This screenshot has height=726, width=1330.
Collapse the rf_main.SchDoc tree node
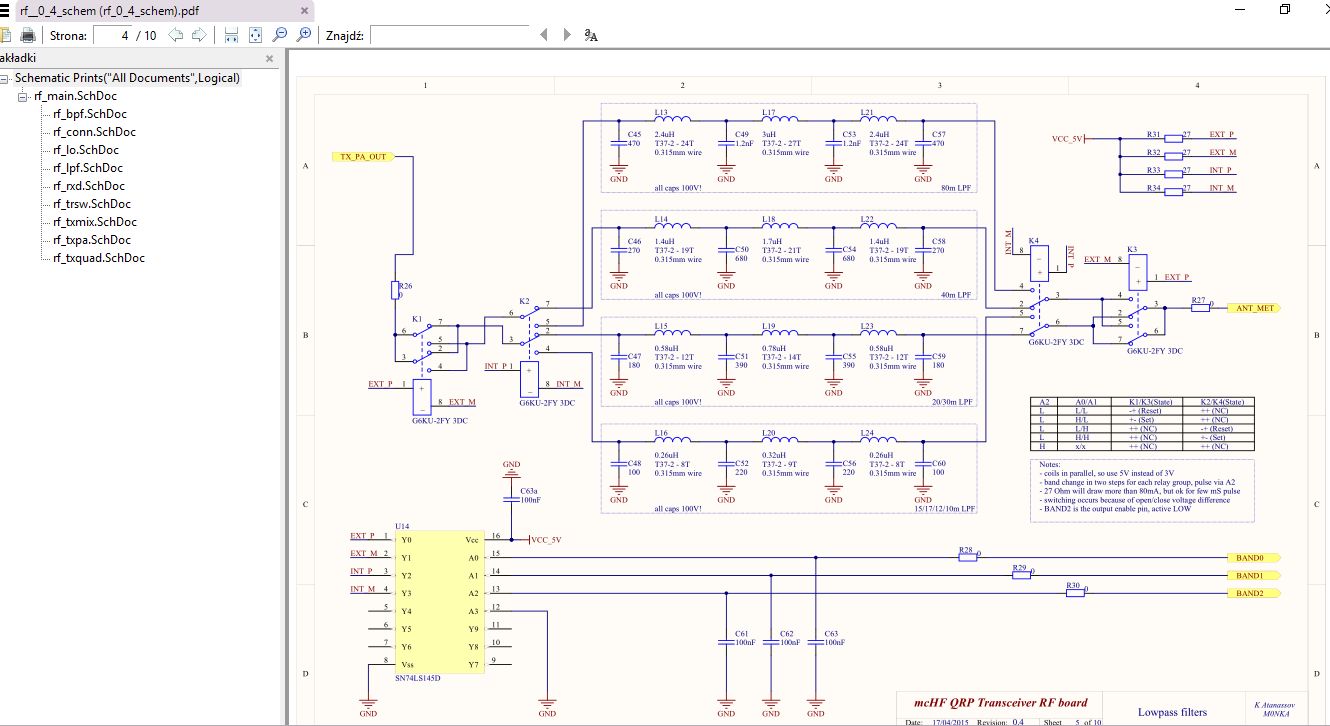[x=23, y=96]
